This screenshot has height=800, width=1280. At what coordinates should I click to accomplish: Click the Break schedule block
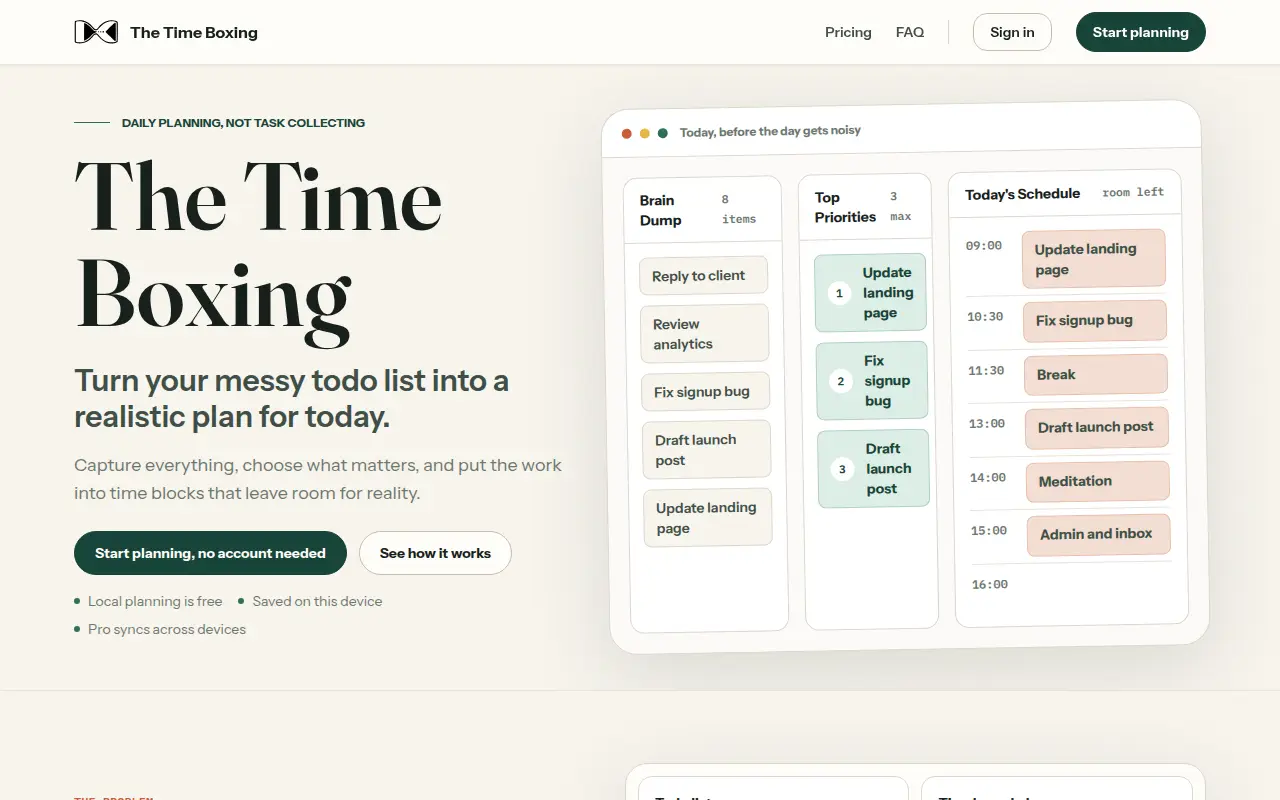[x=1096, y=374]
